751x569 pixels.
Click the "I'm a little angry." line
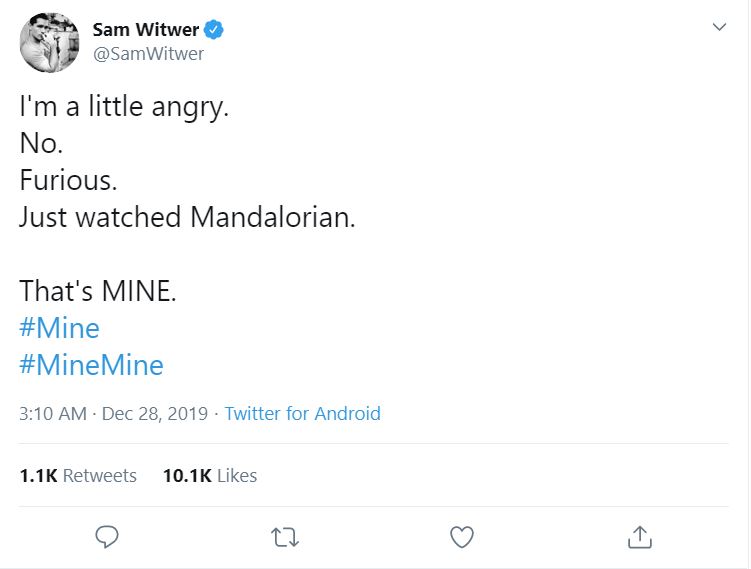coord(124,106)
